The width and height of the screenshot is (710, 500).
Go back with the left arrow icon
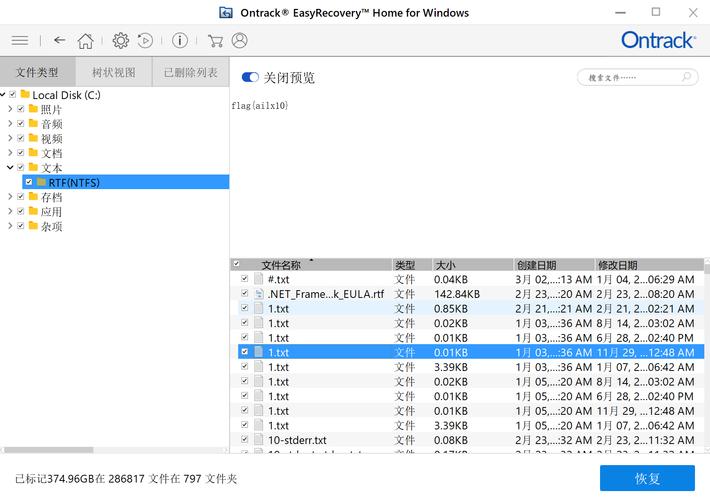(59, 40)
